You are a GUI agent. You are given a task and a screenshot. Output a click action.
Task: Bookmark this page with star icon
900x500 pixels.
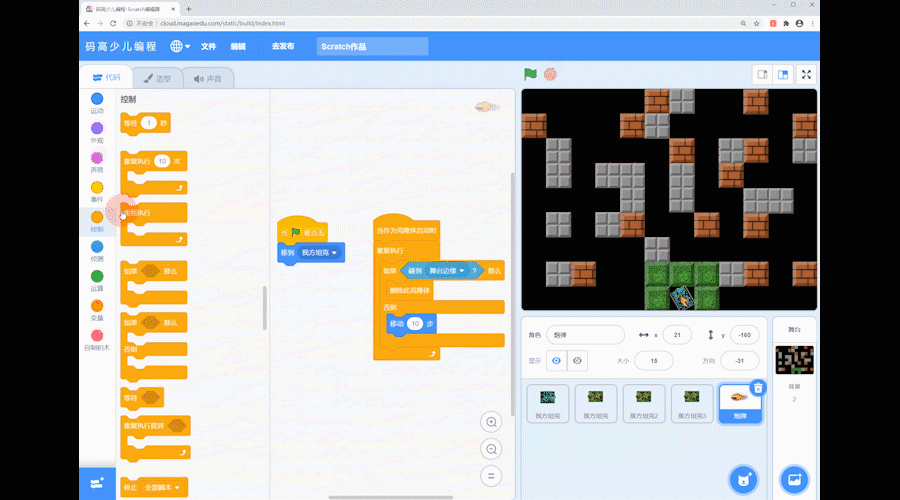pos(757,24)
